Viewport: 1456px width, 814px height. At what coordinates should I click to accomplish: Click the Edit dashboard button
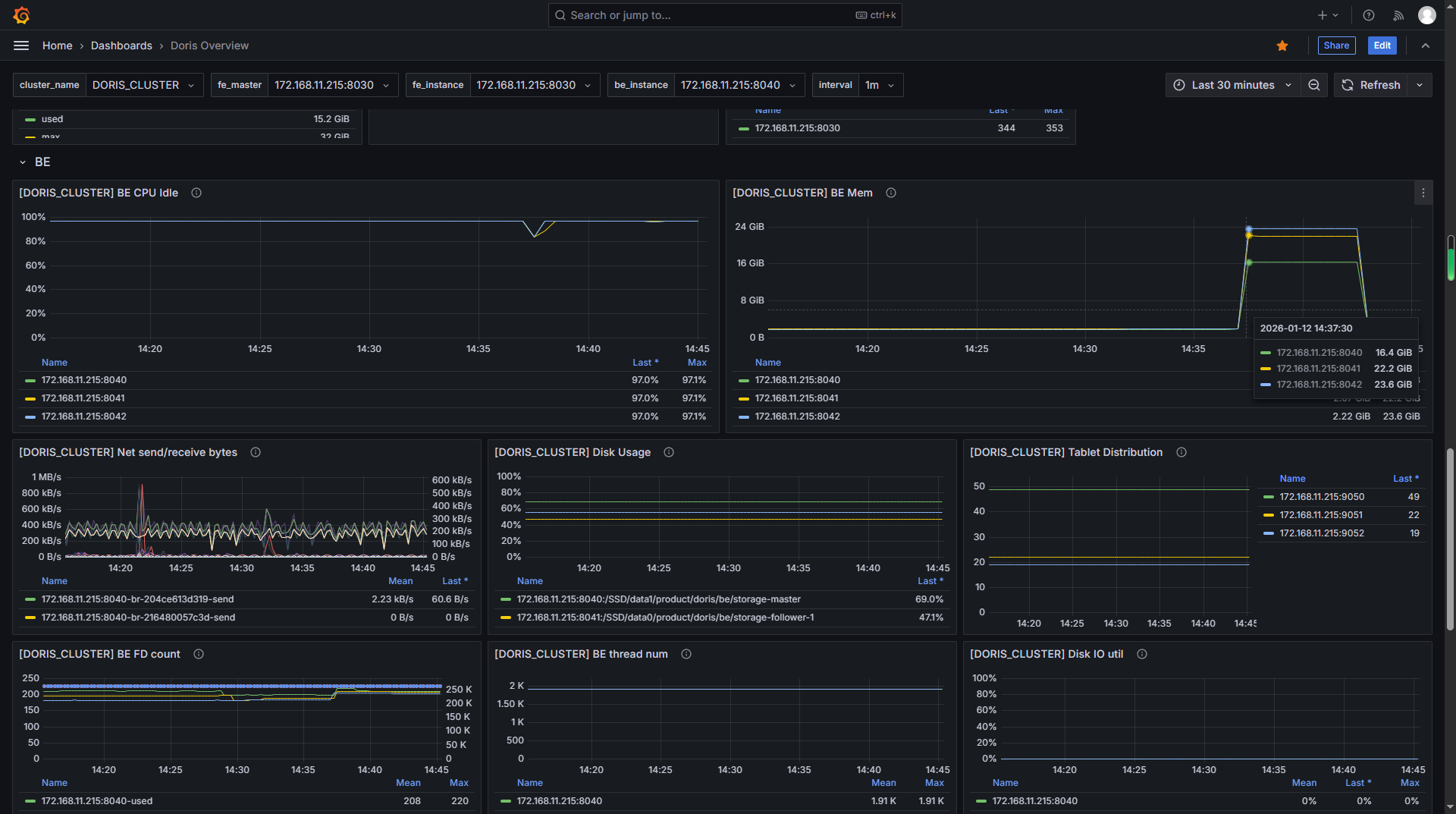[1382, 46]
